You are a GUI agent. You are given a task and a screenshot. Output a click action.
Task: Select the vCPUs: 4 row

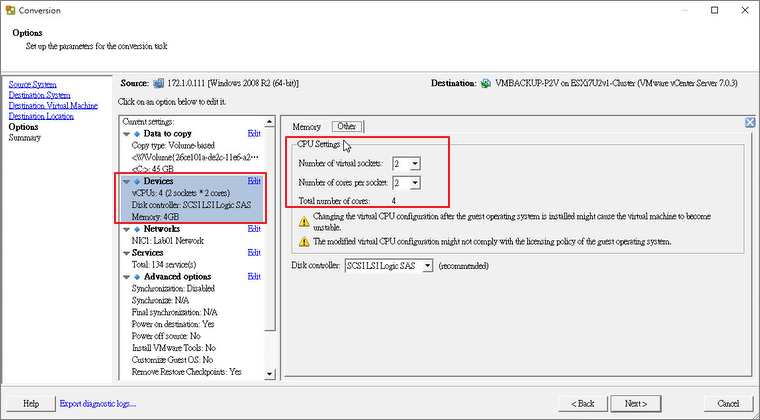(181, 193)
